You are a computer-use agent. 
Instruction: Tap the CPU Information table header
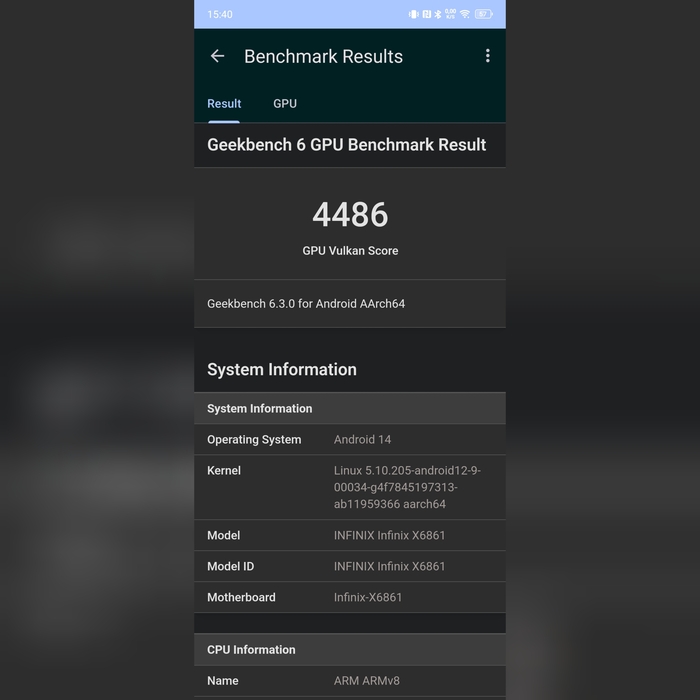[350, 650]
